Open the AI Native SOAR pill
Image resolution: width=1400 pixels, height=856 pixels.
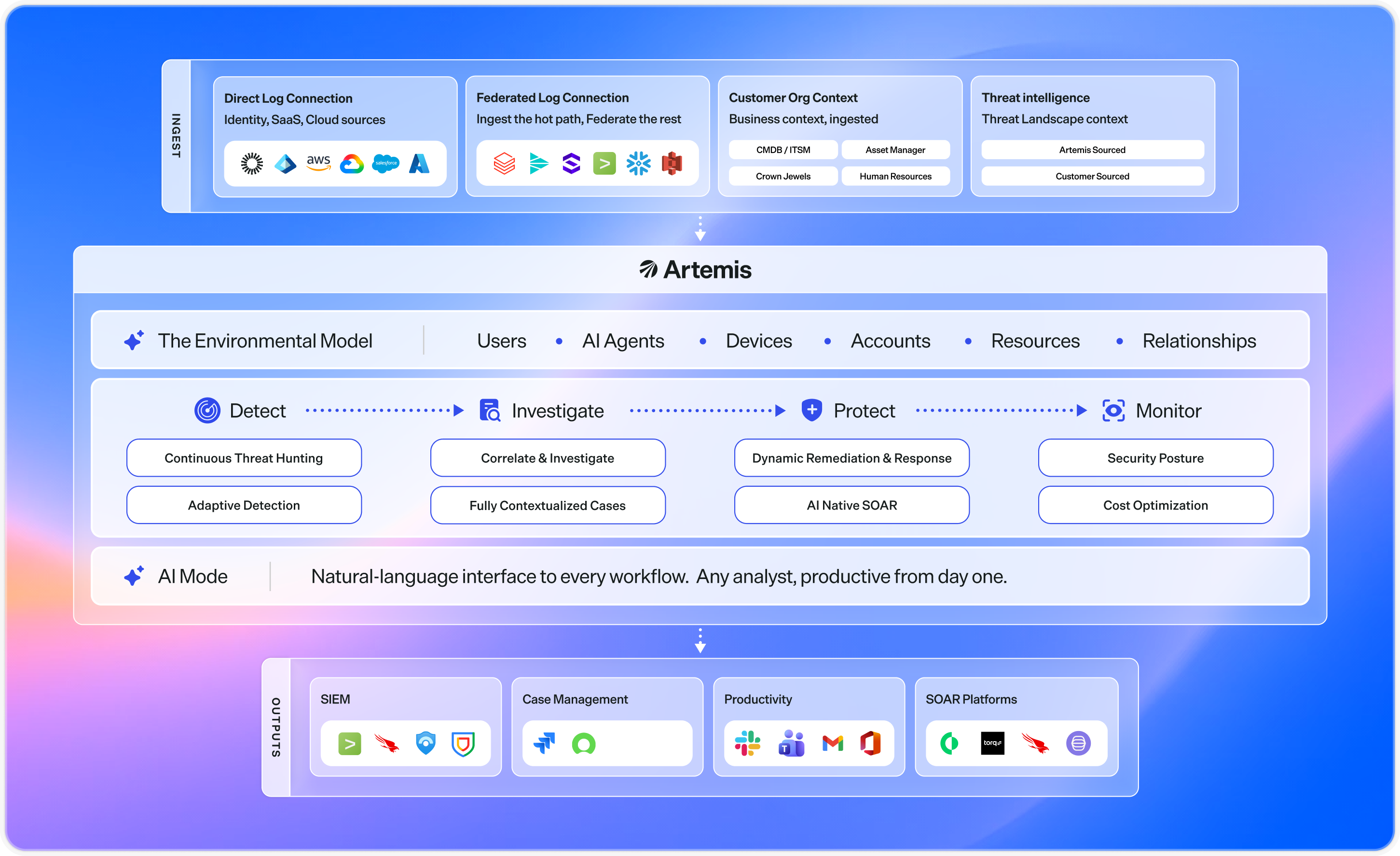tap(851, 505)
